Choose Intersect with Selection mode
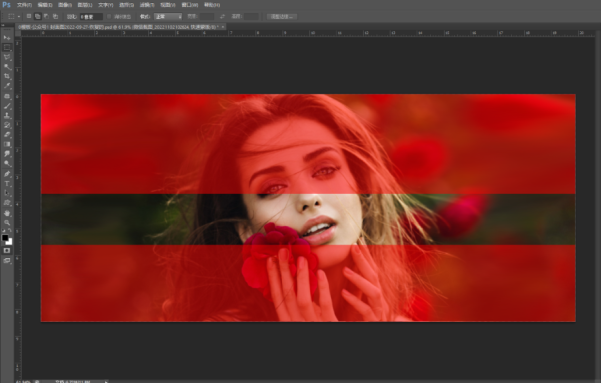Image resolution: width=601 pixels, height=383 pixels. (55, 16)
